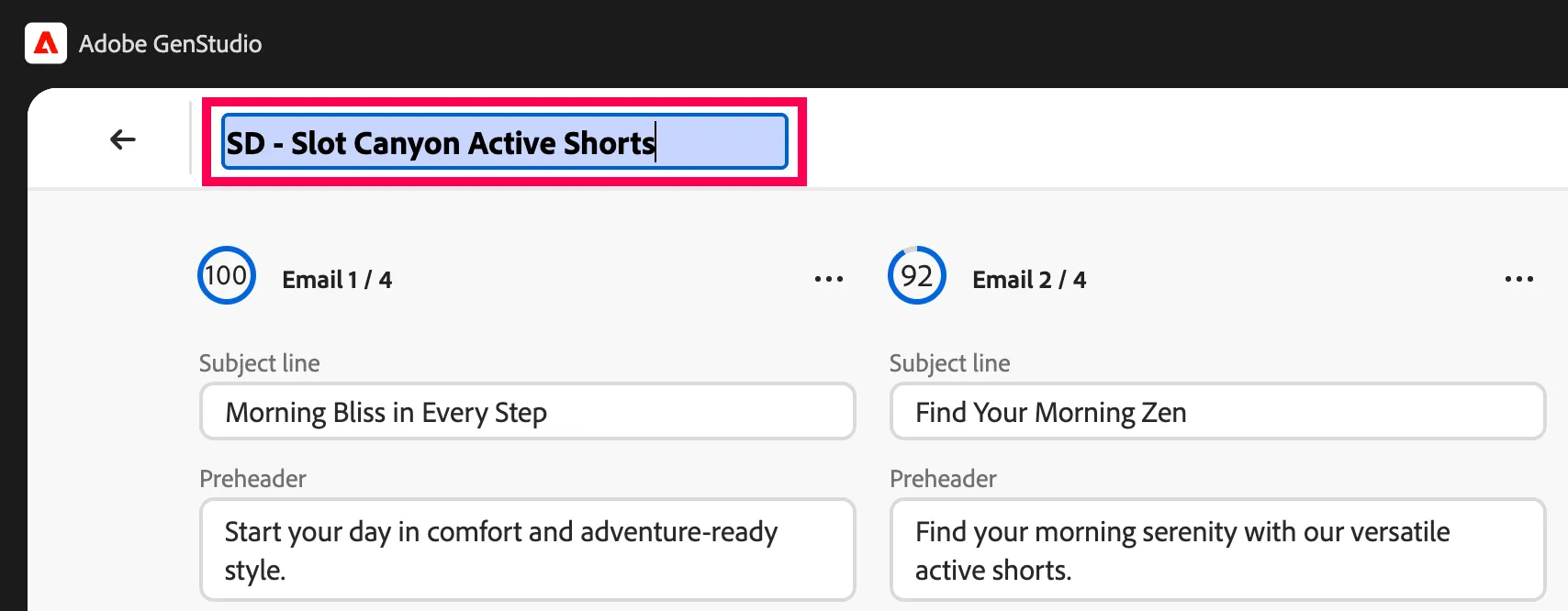1568x611 pixels.
Task: Click the Morning Bliss in Every Step subject field
Action: pyautogui.click(x=528, y=412)
